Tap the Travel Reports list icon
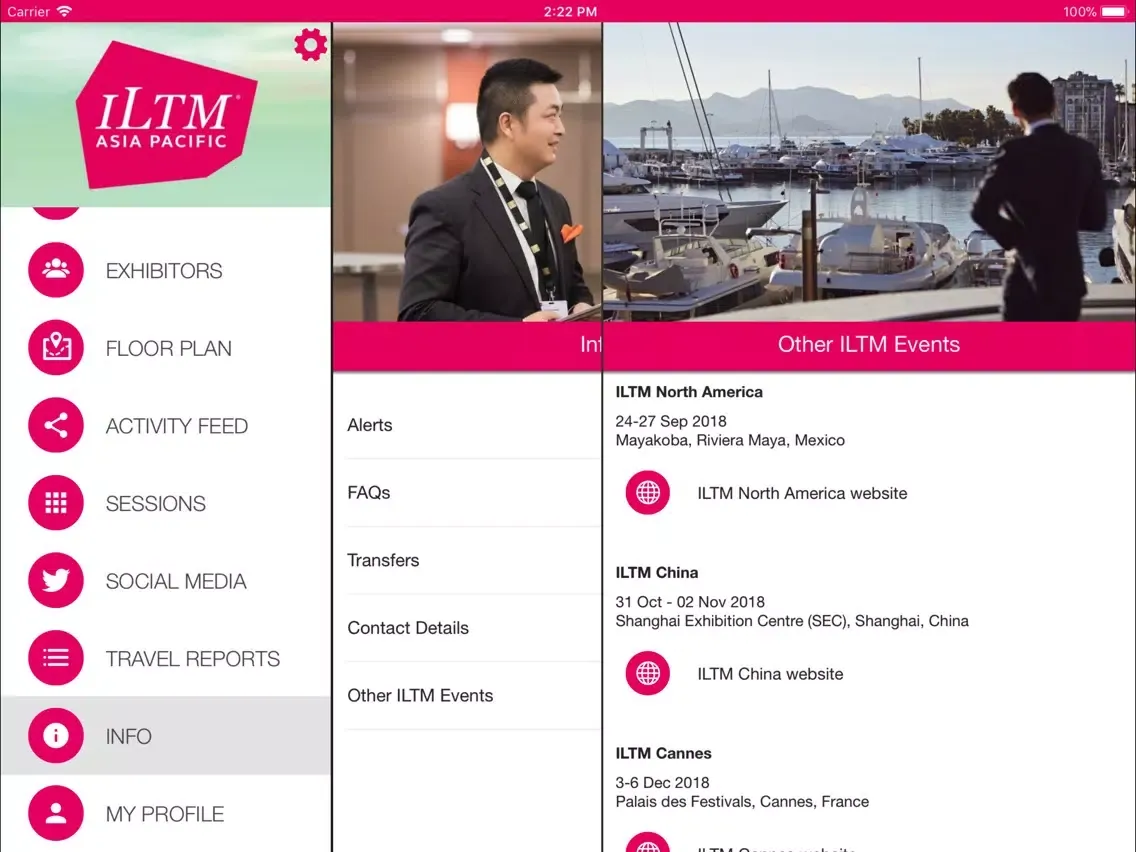The image size is (1136, 852). click(56, 658)
